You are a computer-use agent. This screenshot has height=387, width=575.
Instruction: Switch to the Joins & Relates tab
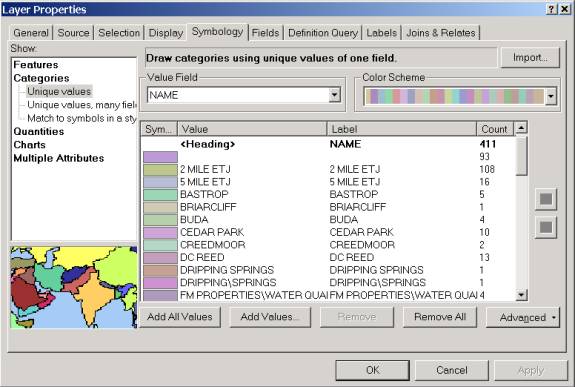(440, 33)
